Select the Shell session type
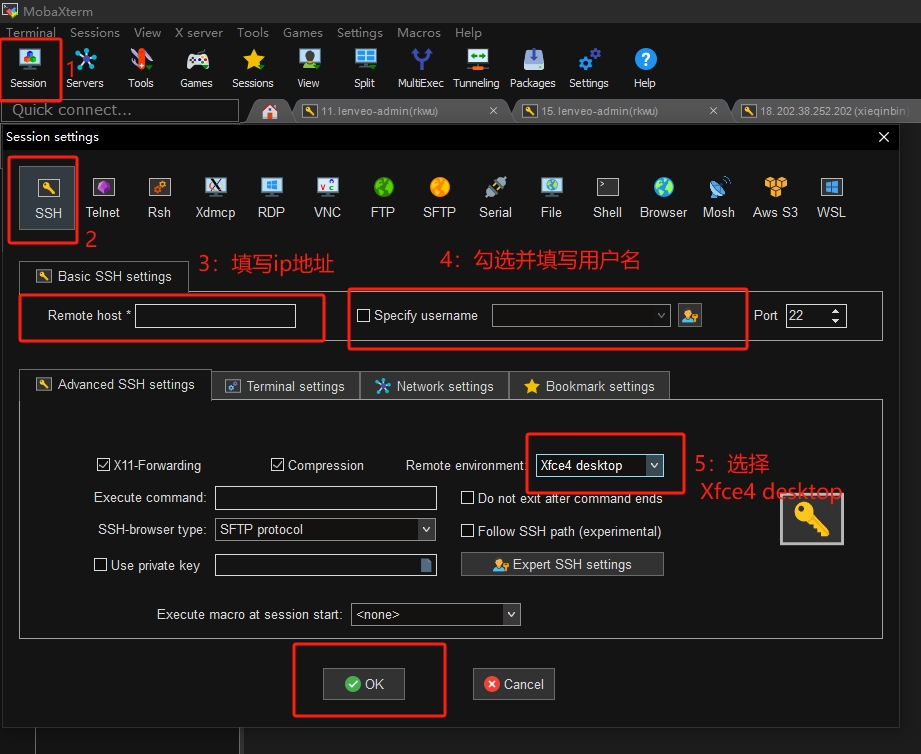 pos(607,198)
